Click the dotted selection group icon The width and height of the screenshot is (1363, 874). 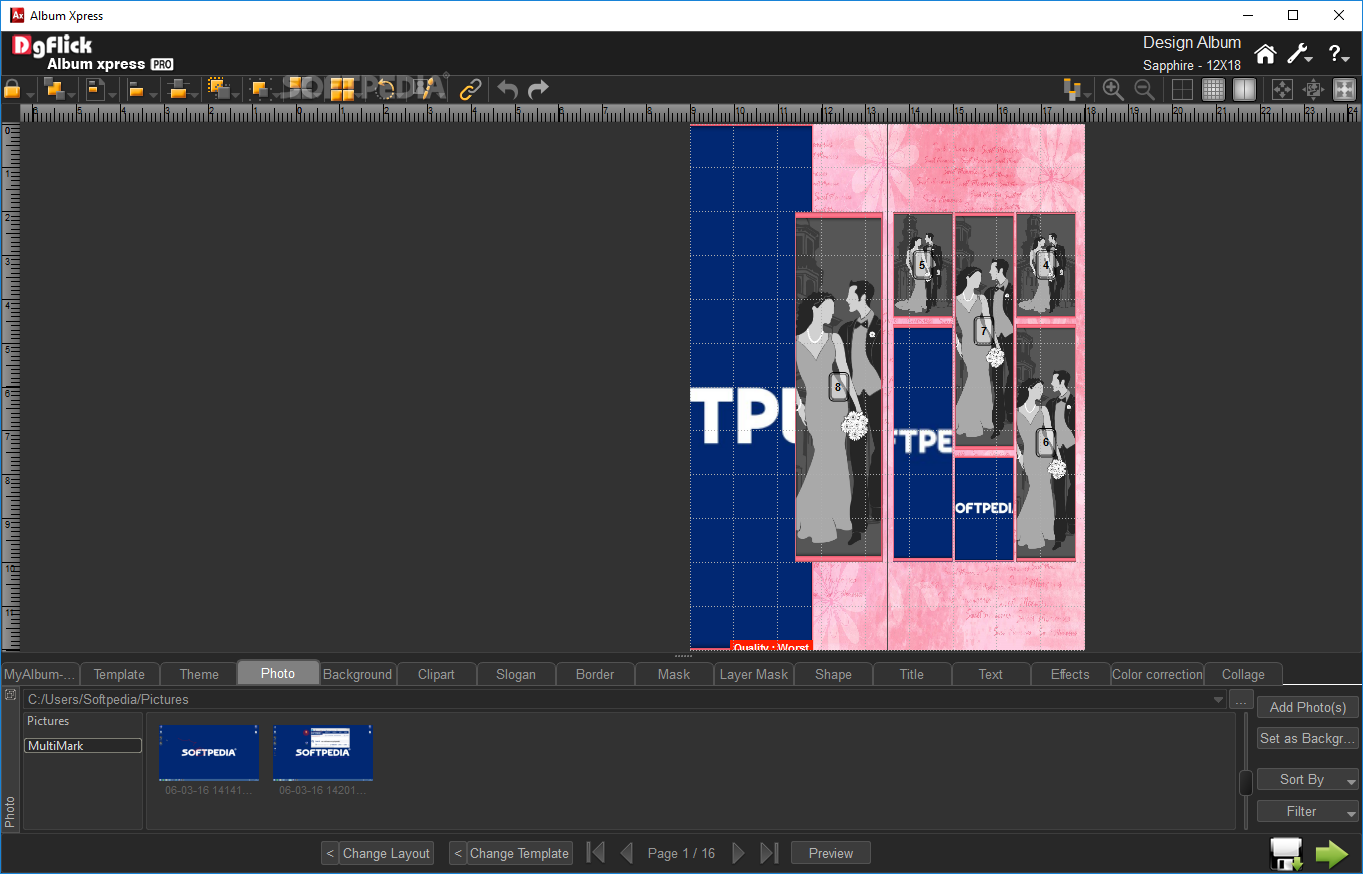(219, 89)
